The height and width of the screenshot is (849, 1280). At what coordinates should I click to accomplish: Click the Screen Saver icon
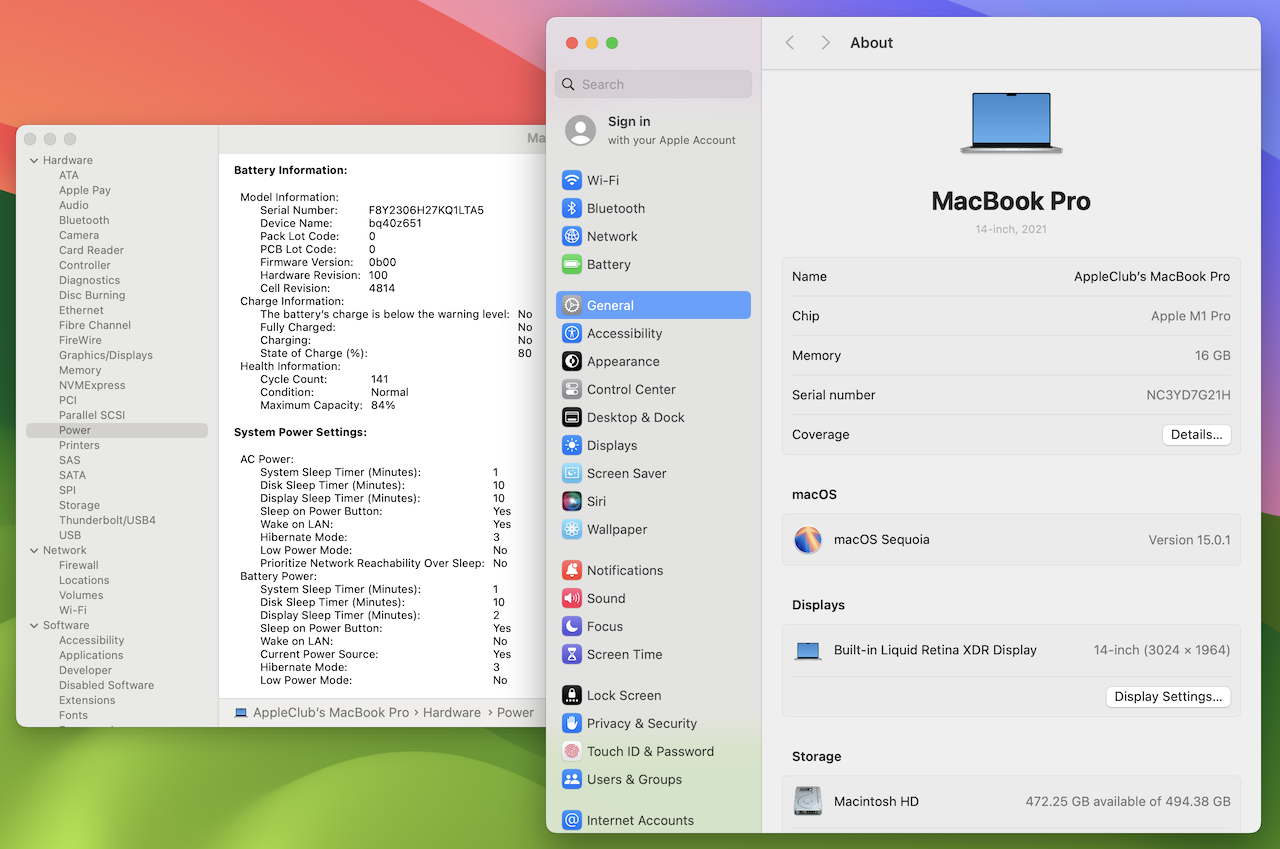[x=572, y=473]
